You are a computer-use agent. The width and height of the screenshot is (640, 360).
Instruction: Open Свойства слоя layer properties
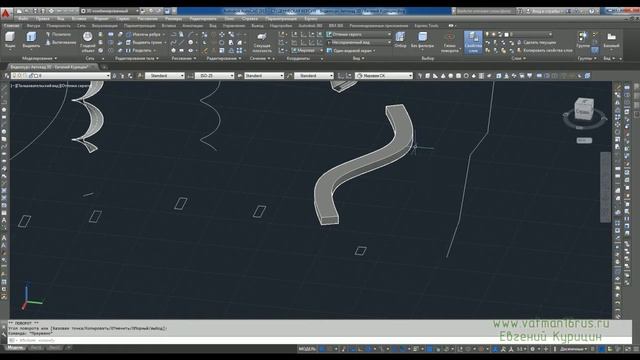coord(473,42)
